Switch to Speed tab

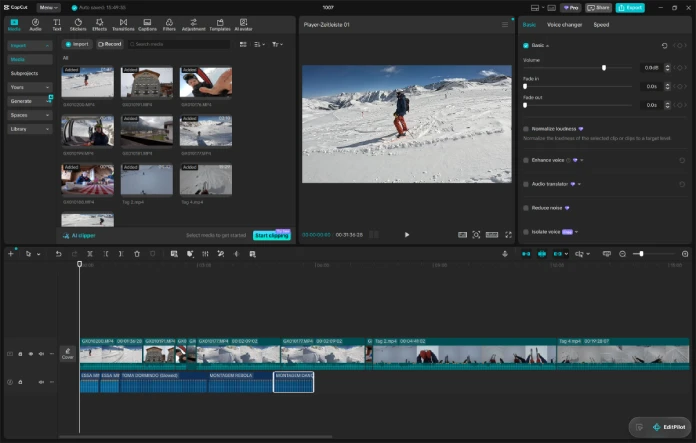601,25
